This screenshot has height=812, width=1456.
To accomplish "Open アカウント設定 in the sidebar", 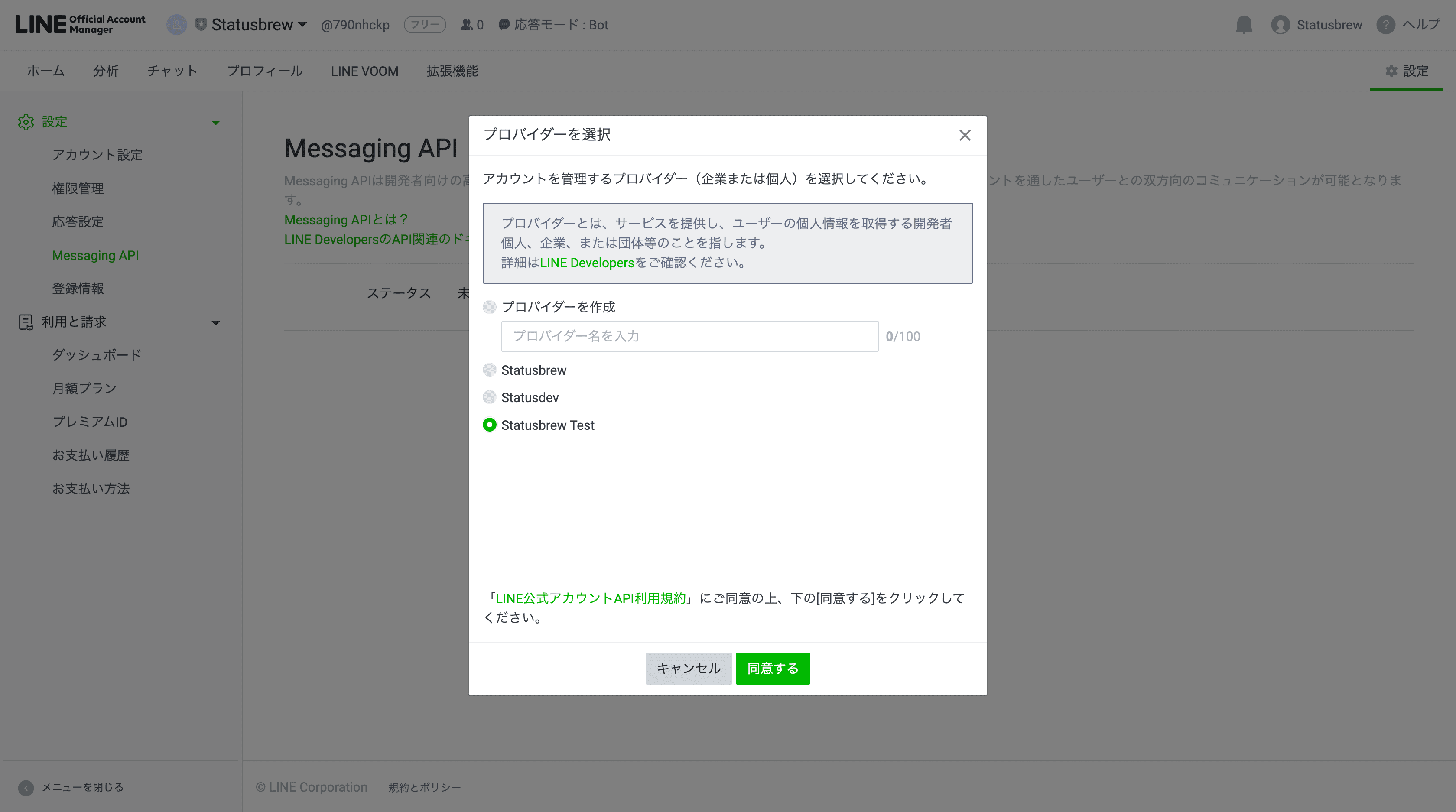I will point(97,155).
